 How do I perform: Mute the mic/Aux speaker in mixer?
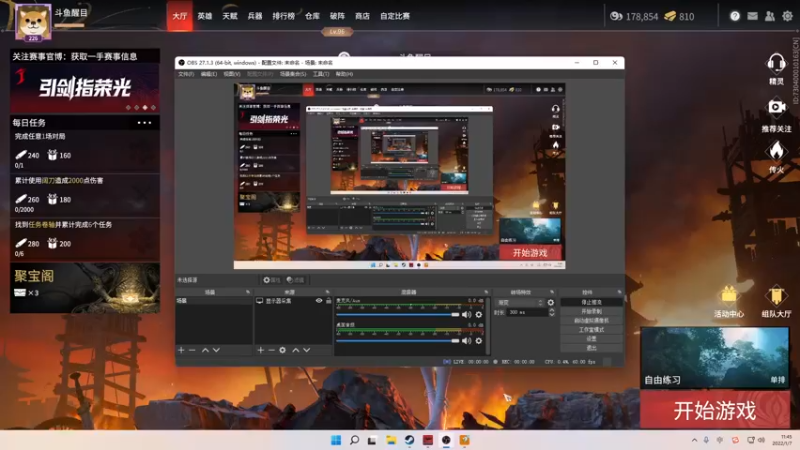[466, 315]
